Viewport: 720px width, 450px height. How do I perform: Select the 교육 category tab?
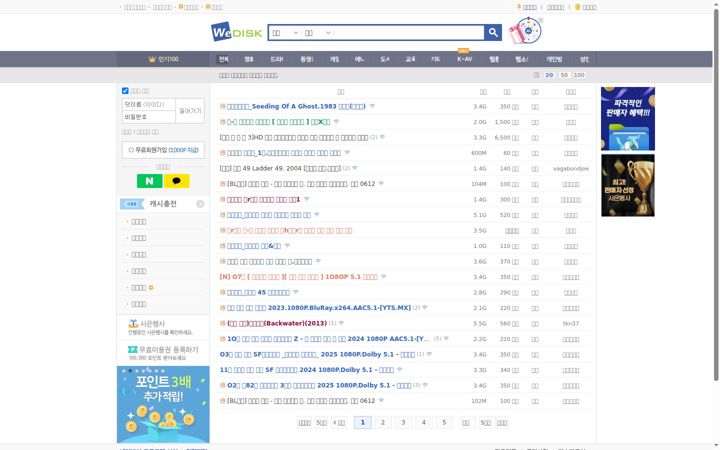(410, 59)
